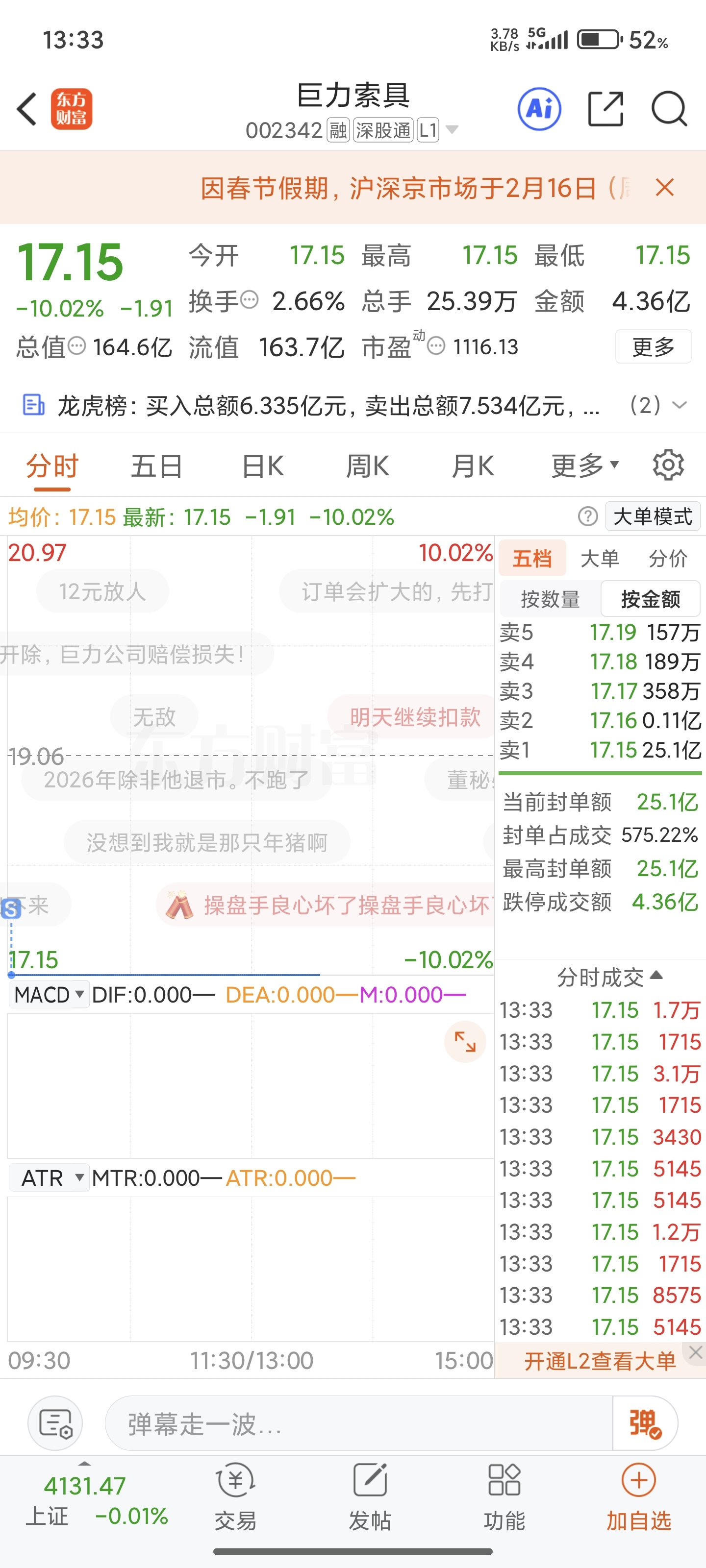Viewport: 706px width, 1568px height.
Task: Tap the 最高封单额 25.1亿 row
Action: click(x=600, y=868)
